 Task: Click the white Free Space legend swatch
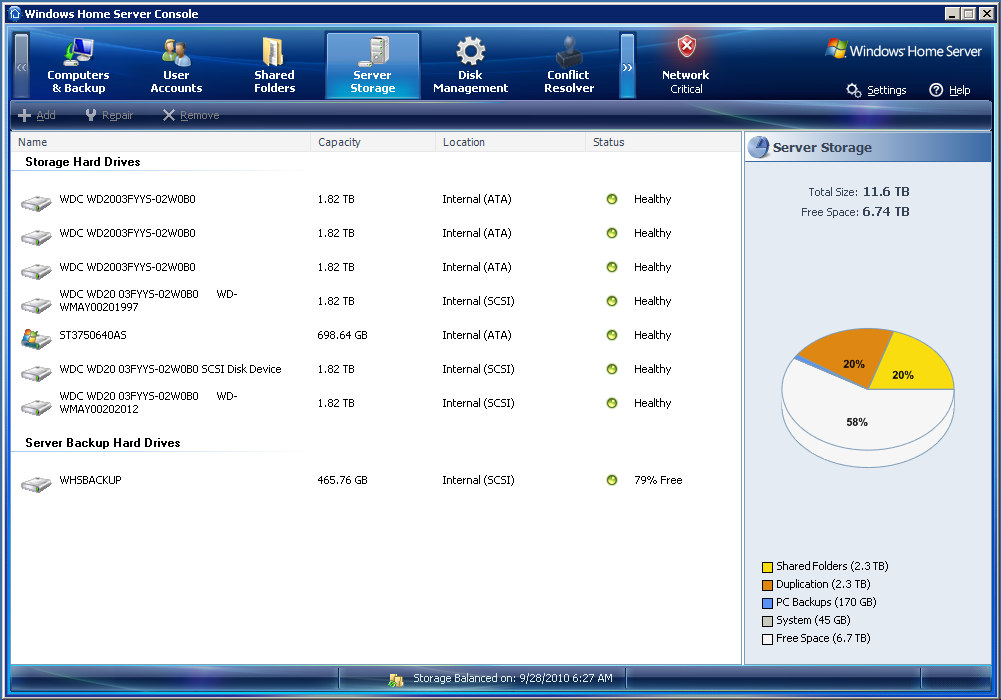(767, 639)
